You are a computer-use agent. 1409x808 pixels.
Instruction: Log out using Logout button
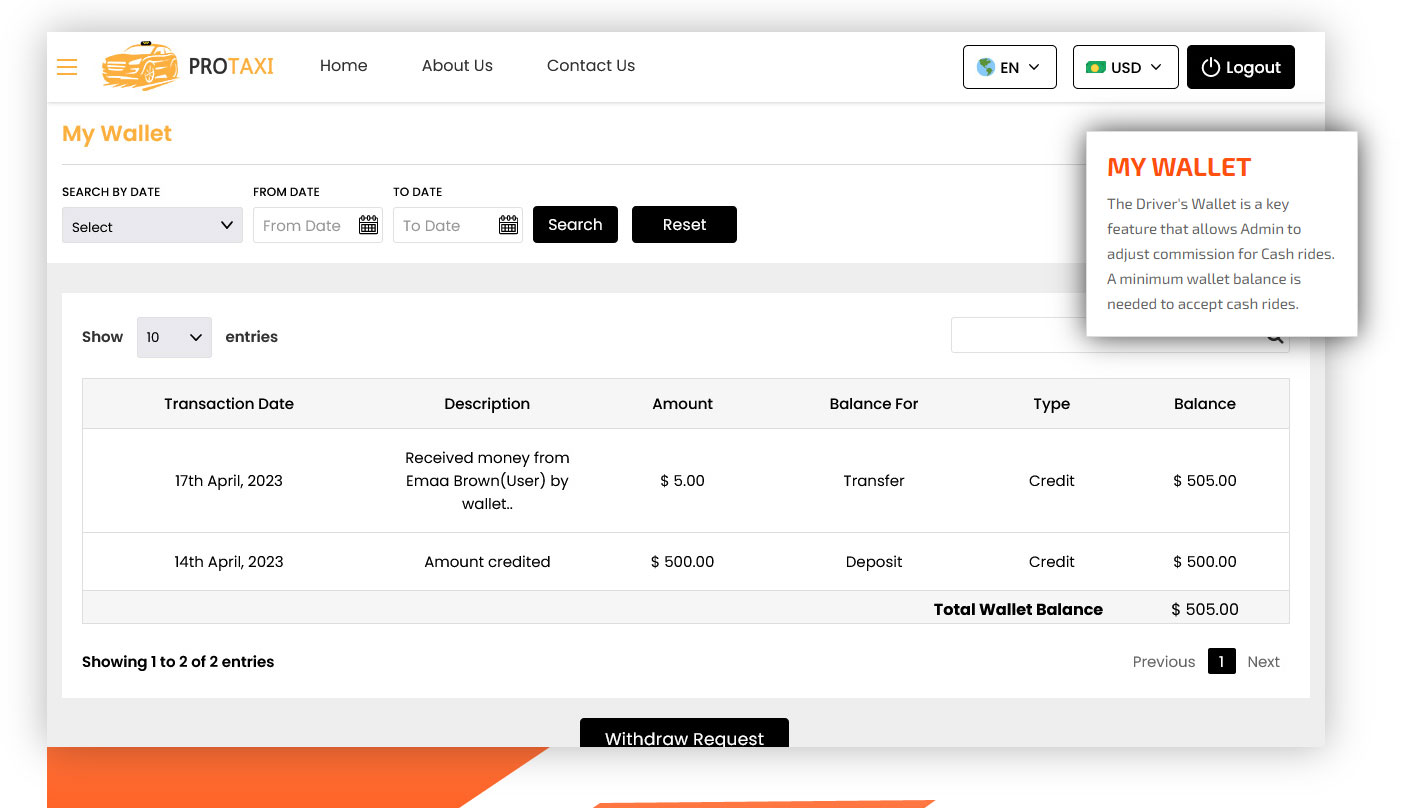click(x=1241, y=67)
